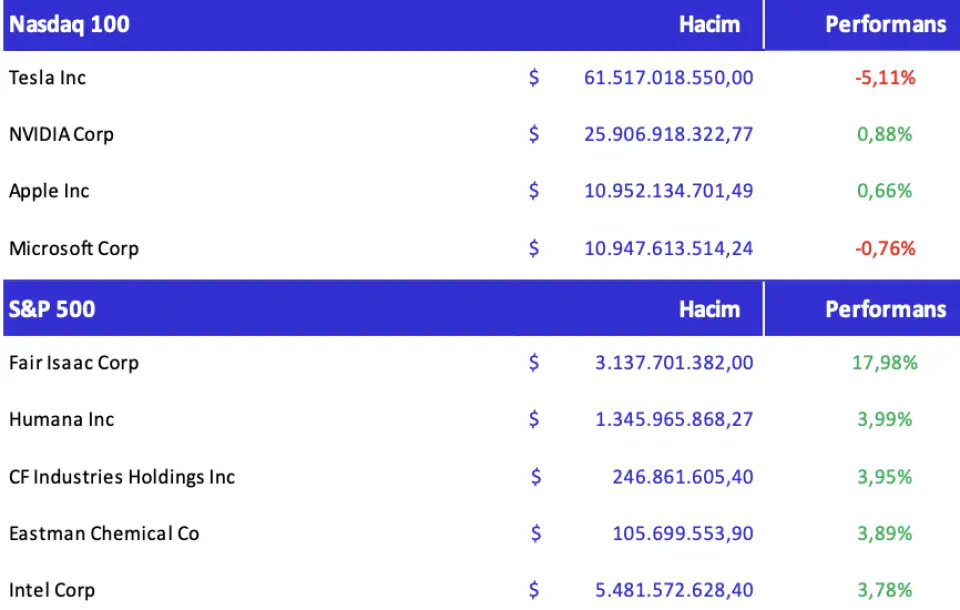
Task: Click Tesla's -5,11% performance value
Action: [x=885, y=77]
